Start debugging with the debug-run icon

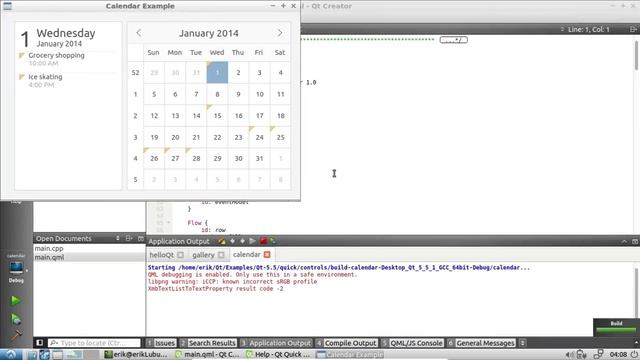[x=16, y=319]
